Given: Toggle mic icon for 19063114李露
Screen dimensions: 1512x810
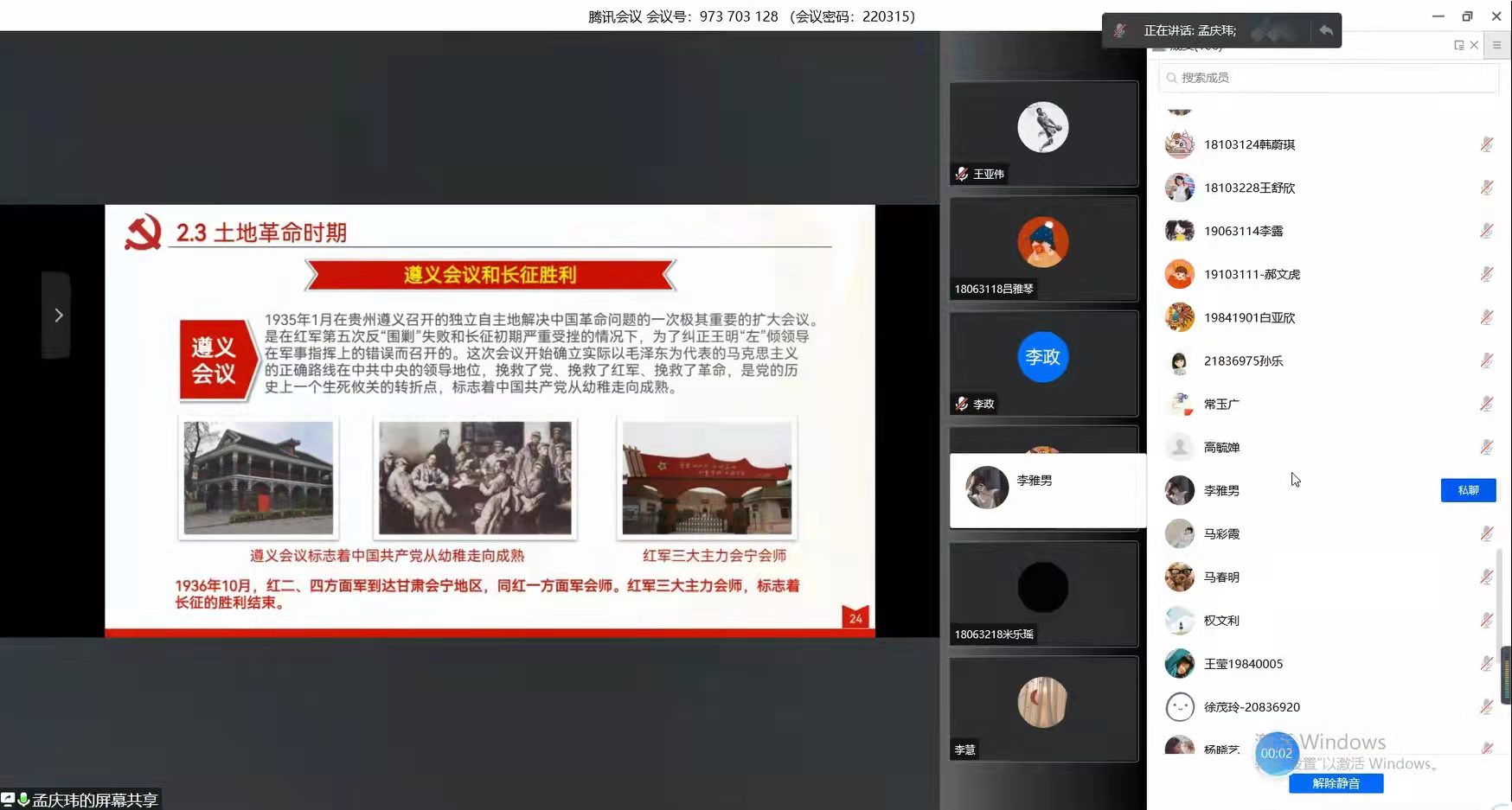Looking at the screenshot, I should 1486,231.
